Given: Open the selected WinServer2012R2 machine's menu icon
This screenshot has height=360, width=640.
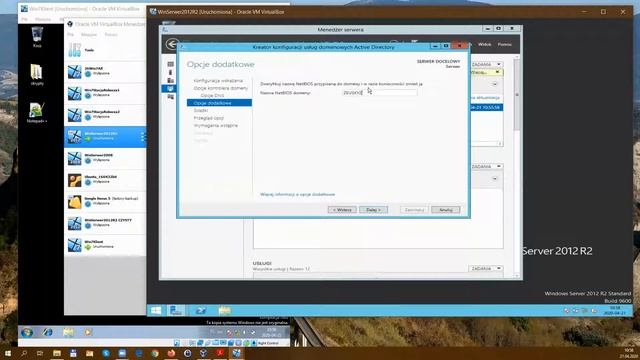Looking at the screenshot, I should pyautogui.click(x=142, y=136).
